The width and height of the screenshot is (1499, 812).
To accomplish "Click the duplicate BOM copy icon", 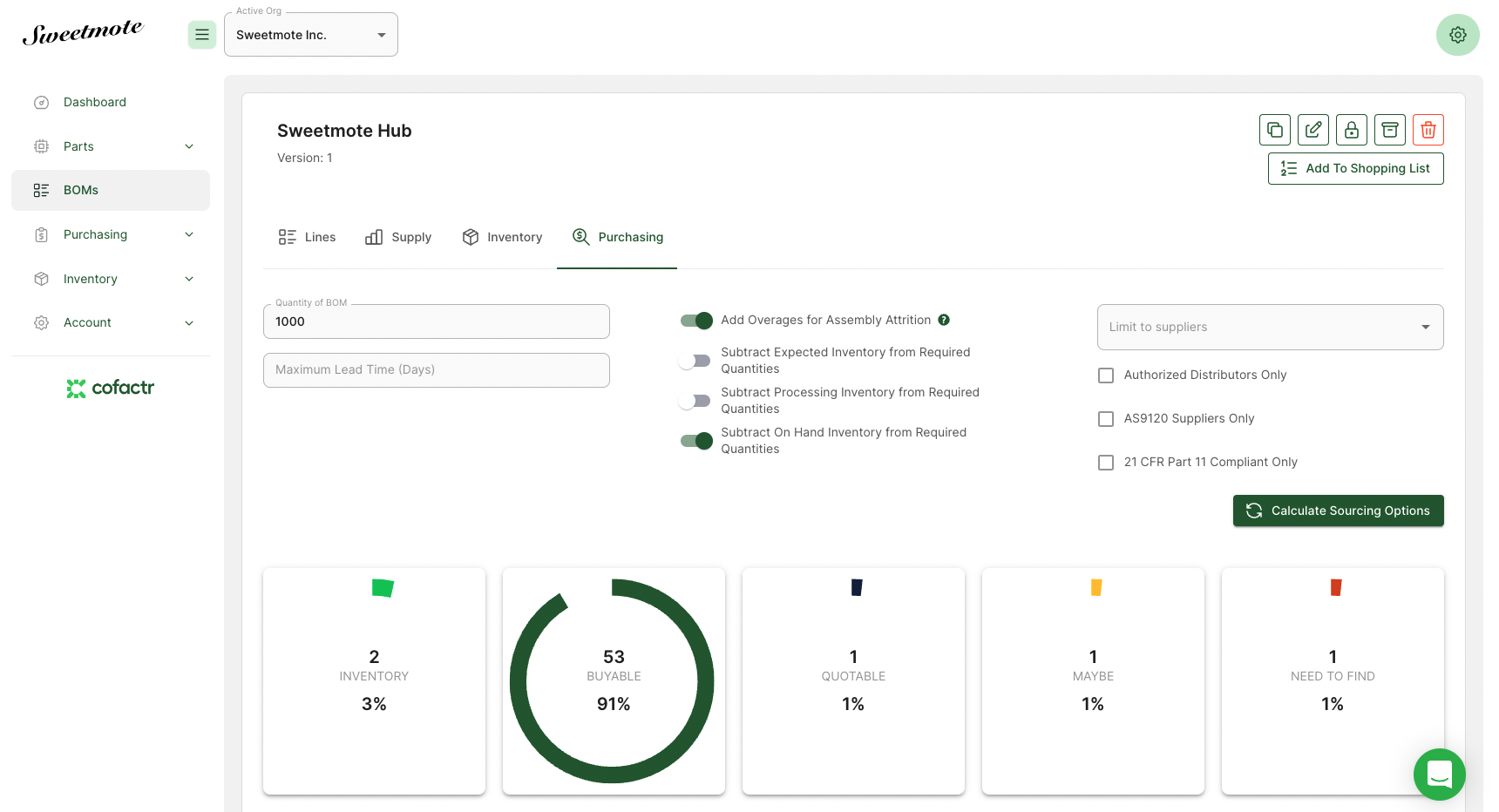I will [1275, 130].
